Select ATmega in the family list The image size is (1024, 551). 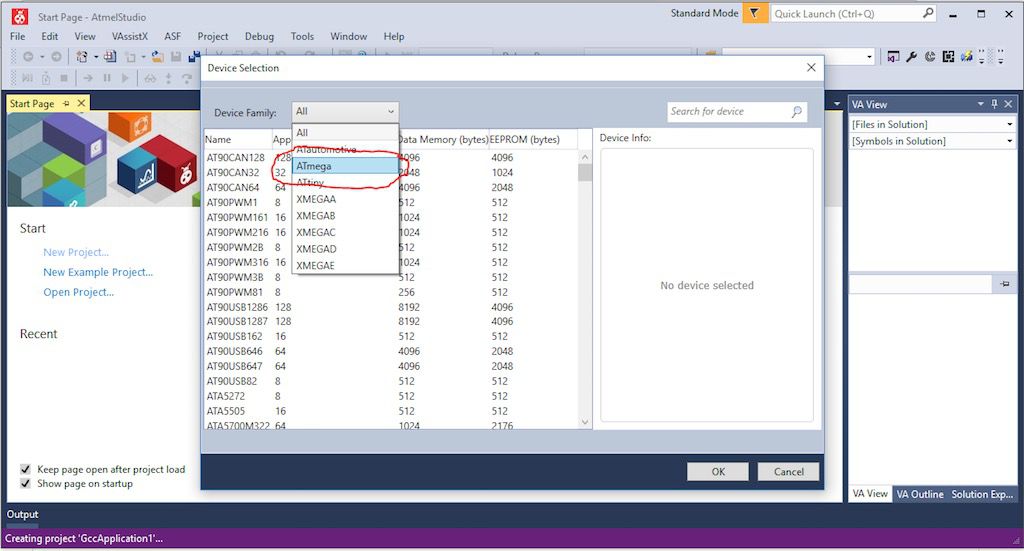click(x=345, y=166)
